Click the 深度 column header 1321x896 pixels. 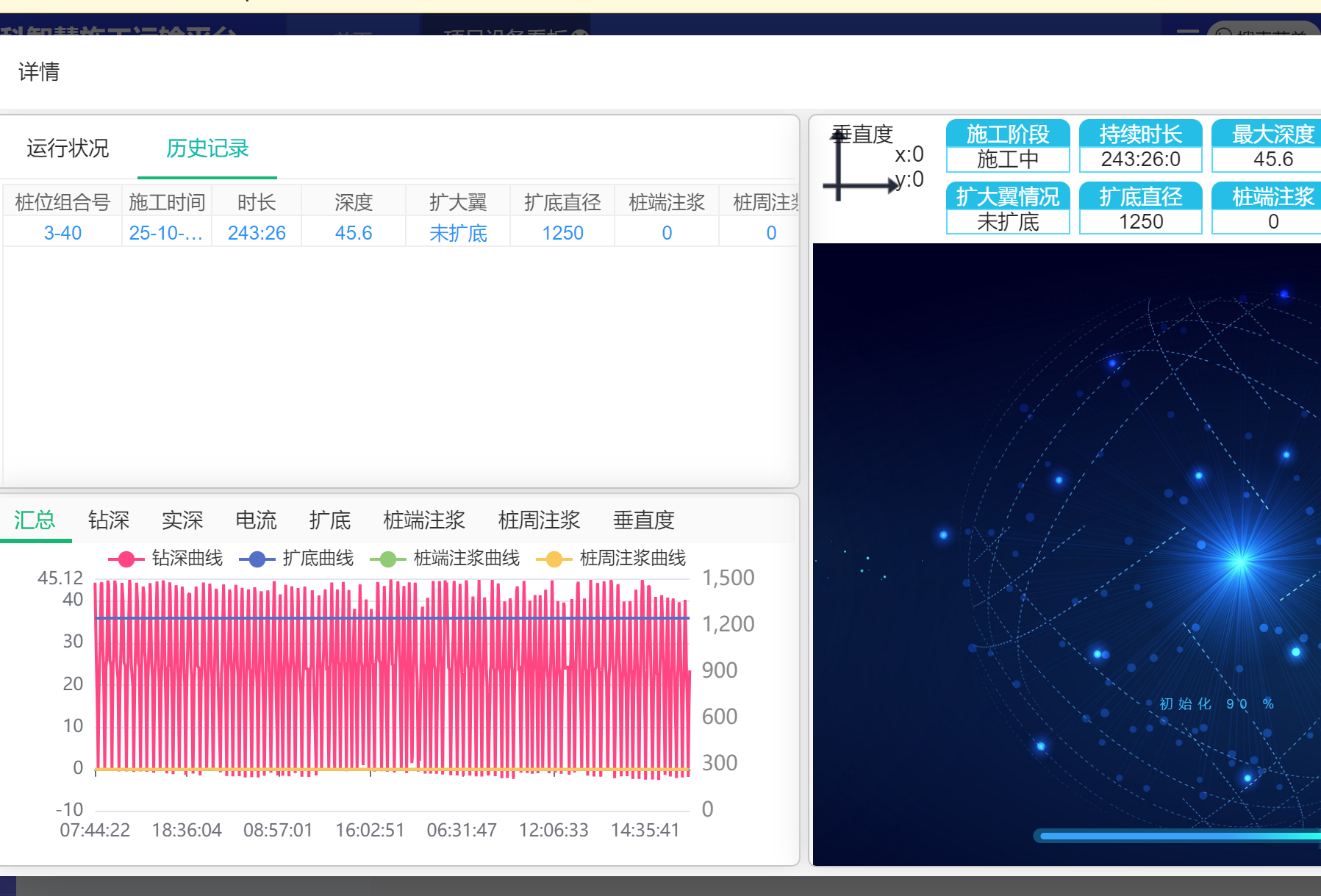pyautogui.click(x=354, y=202)
